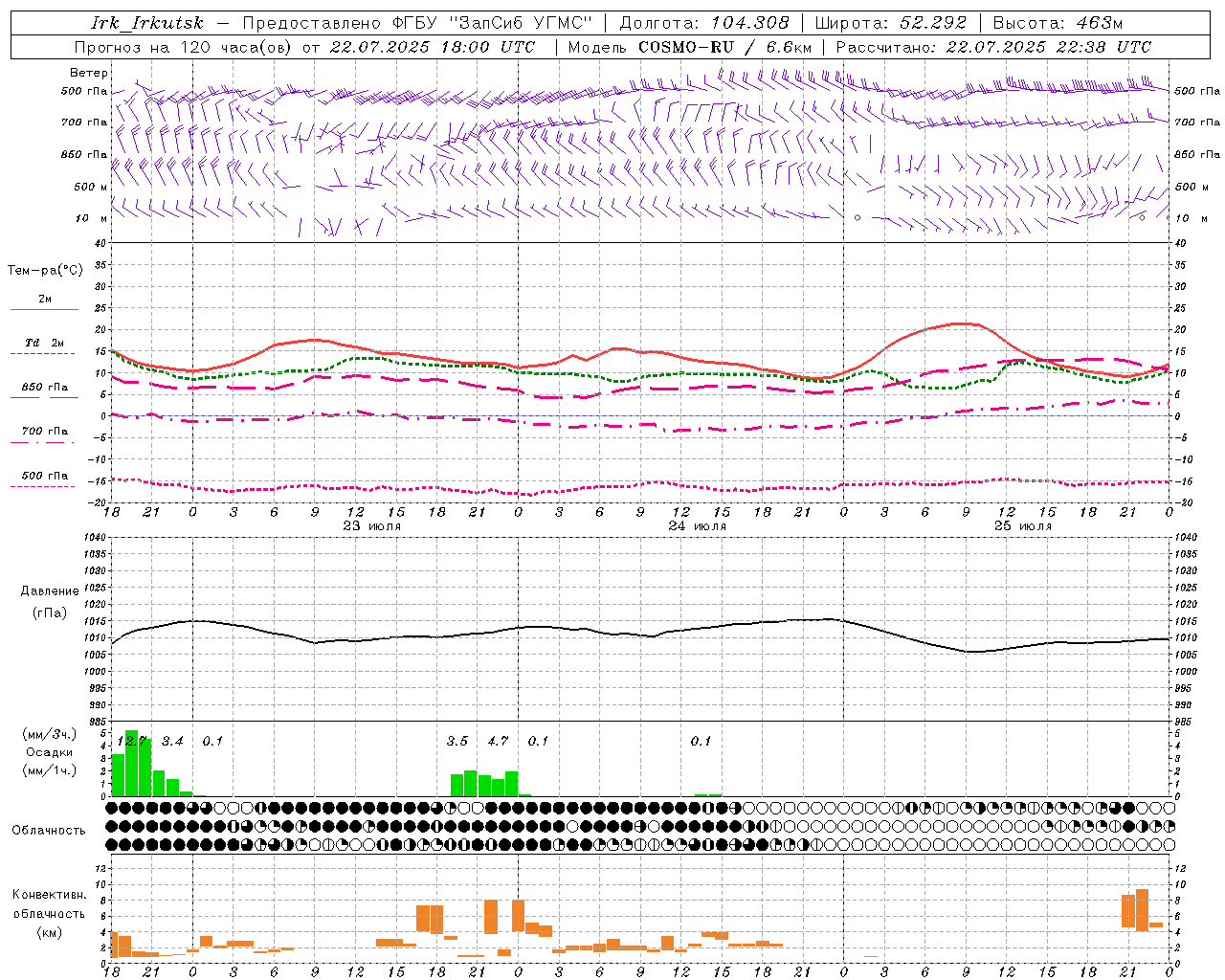The width and height of the screenshot is (1225, 980).
Task: Click the "Ветер" wind panel label
Action: tap(89, 73)
